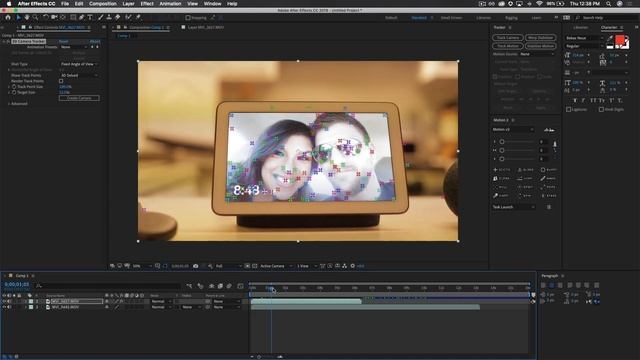Viewport: 640px width, 360px height.
Task: Open the Effect menu
Action: 147,4
